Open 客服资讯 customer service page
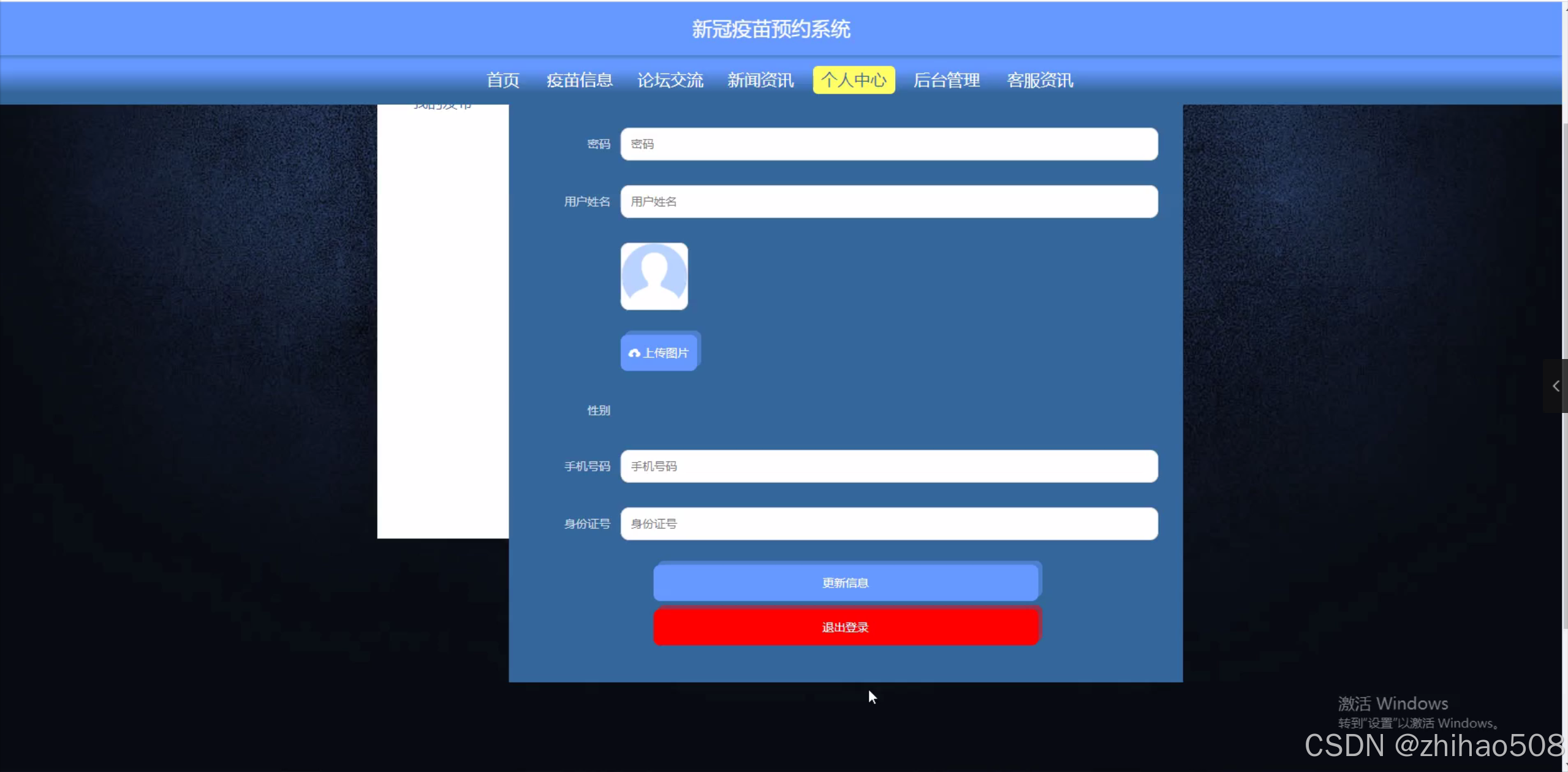This screenshot has height=772, width=1568. click(1040, 80)
